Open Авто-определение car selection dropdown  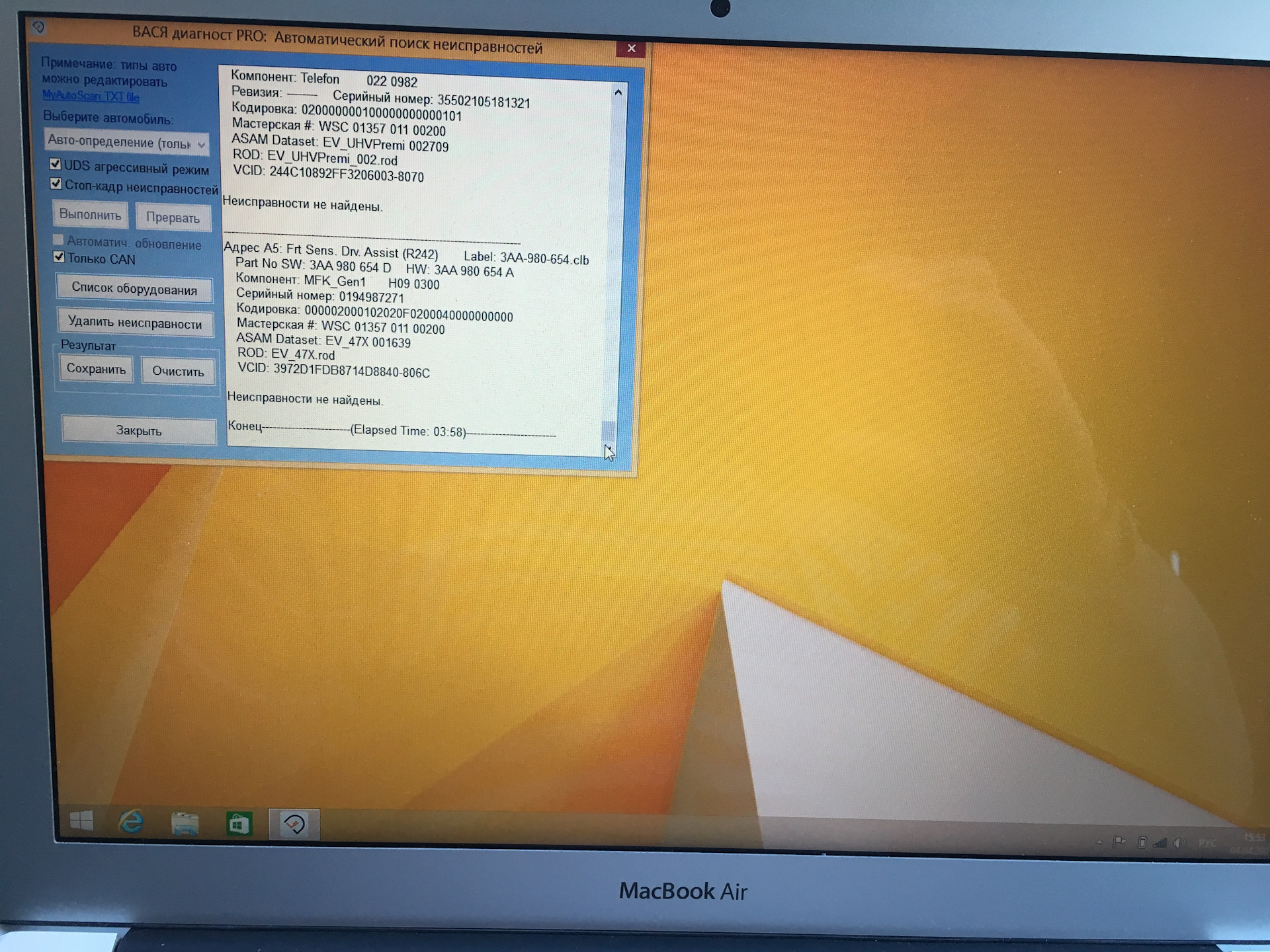[126, 142]
